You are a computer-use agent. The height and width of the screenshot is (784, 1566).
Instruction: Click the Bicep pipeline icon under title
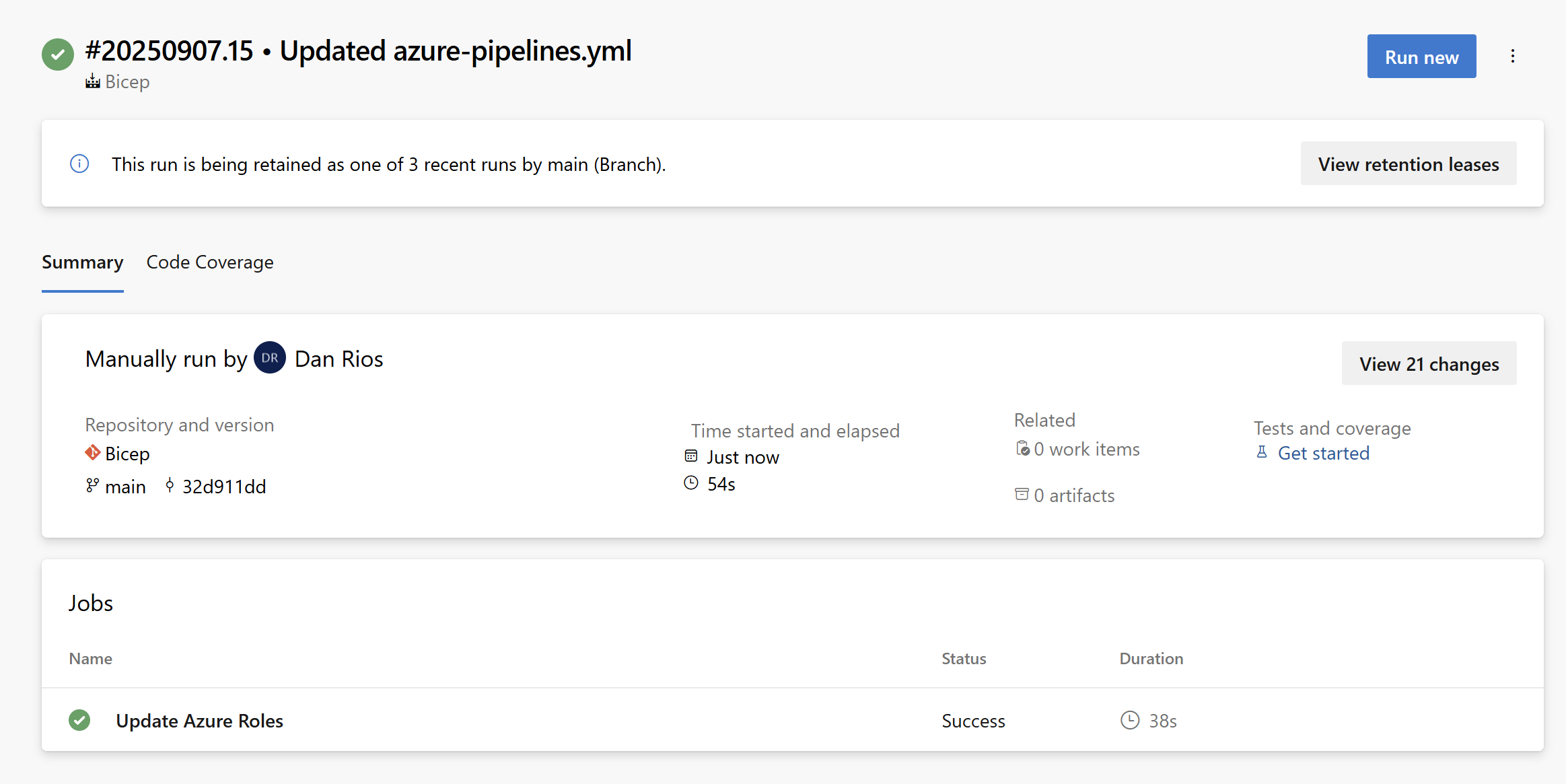(93, 81)
